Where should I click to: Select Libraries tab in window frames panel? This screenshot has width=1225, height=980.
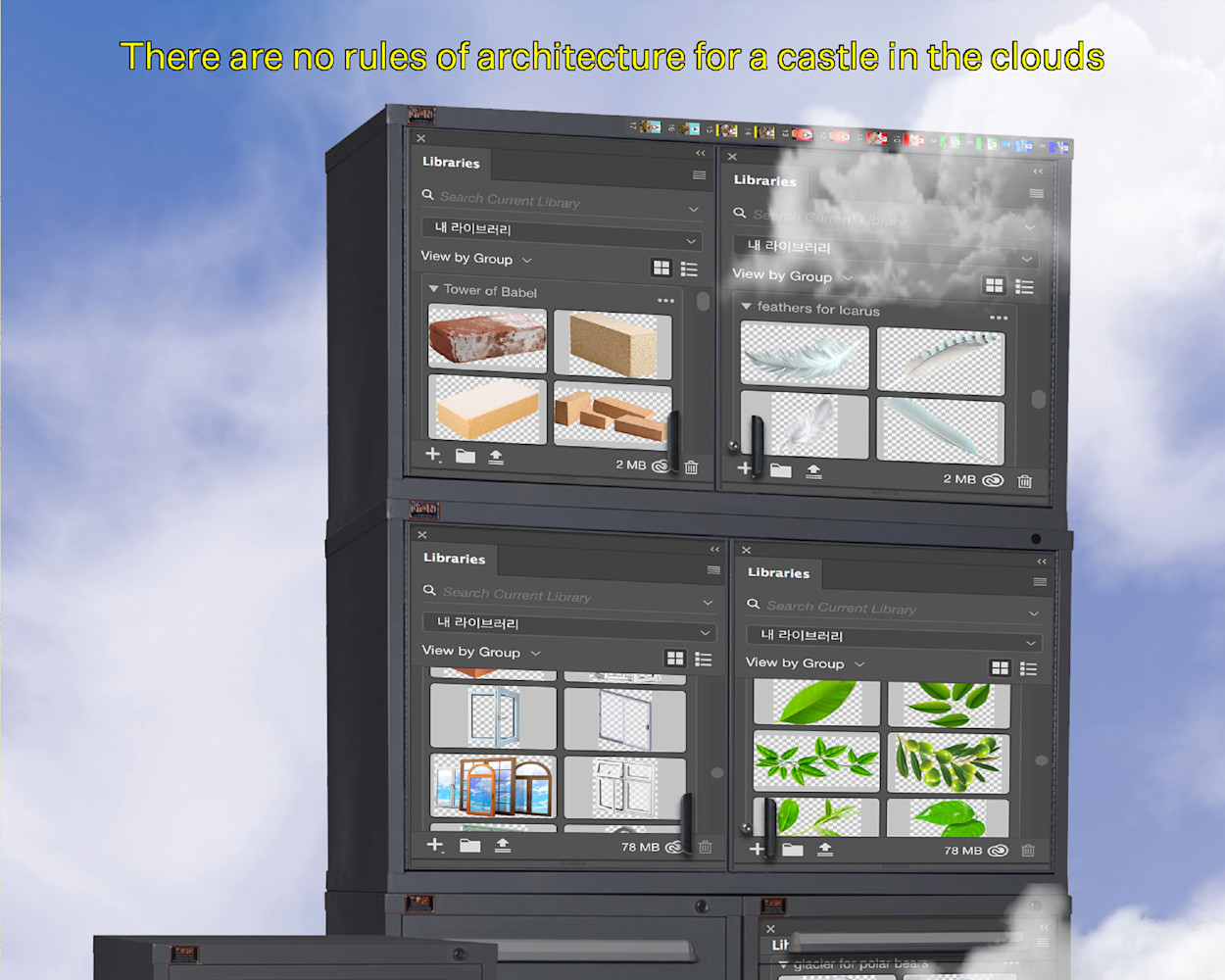click(455, 559)
